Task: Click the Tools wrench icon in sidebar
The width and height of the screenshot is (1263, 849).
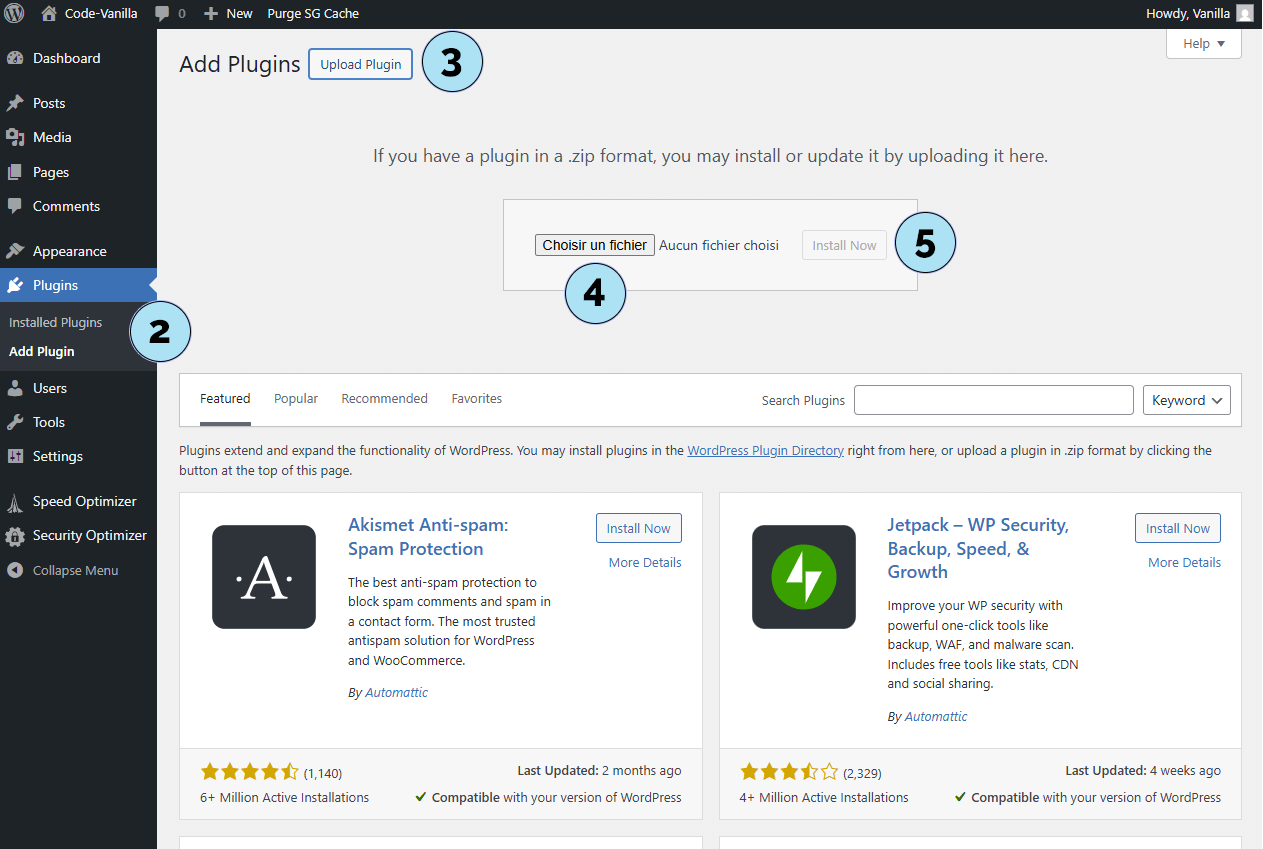Action: (15, 422)
